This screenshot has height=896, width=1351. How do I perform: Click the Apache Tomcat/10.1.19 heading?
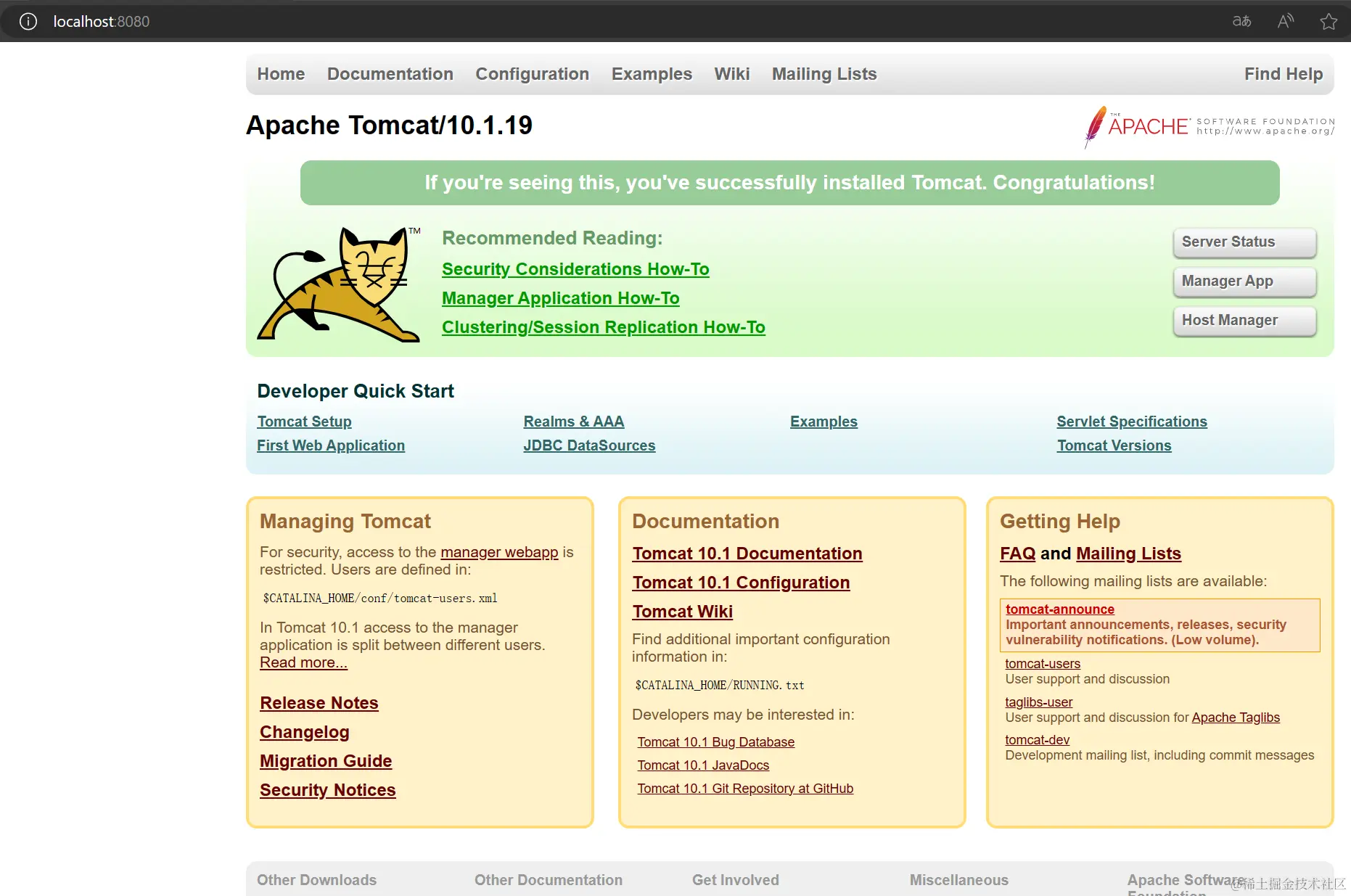(390, 126)
